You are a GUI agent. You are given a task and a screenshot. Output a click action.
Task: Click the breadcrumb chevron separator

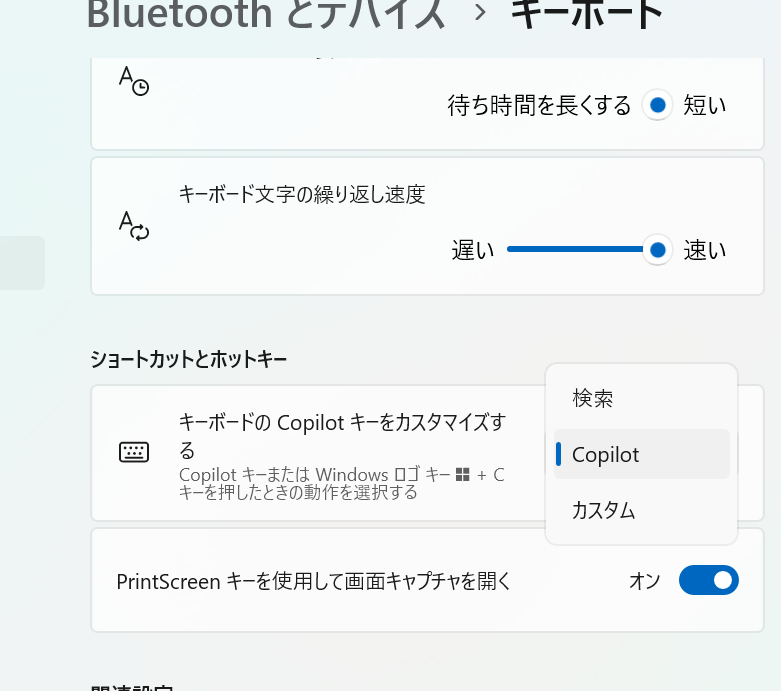pyautogui.click(x=480, y=14)
